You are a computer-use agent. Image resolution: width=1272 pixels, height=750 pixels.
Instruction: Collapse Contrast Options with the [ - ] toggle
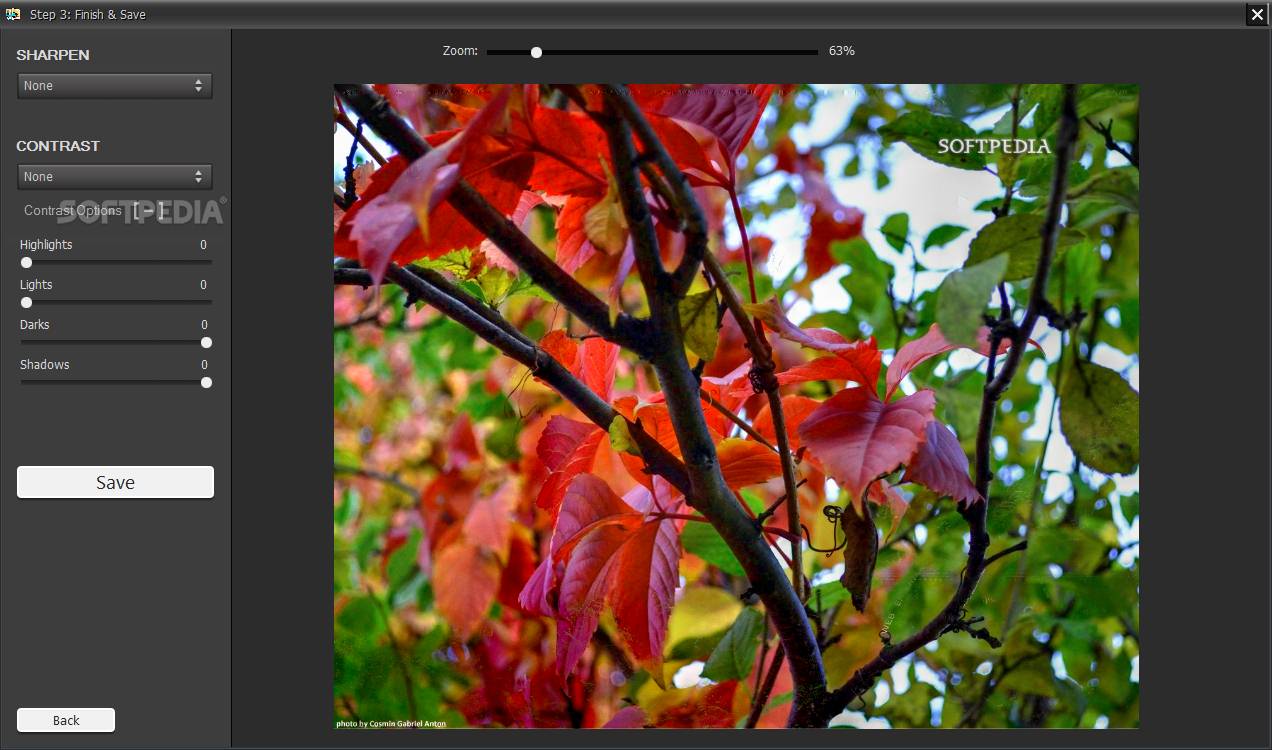(x=148, y=211)
